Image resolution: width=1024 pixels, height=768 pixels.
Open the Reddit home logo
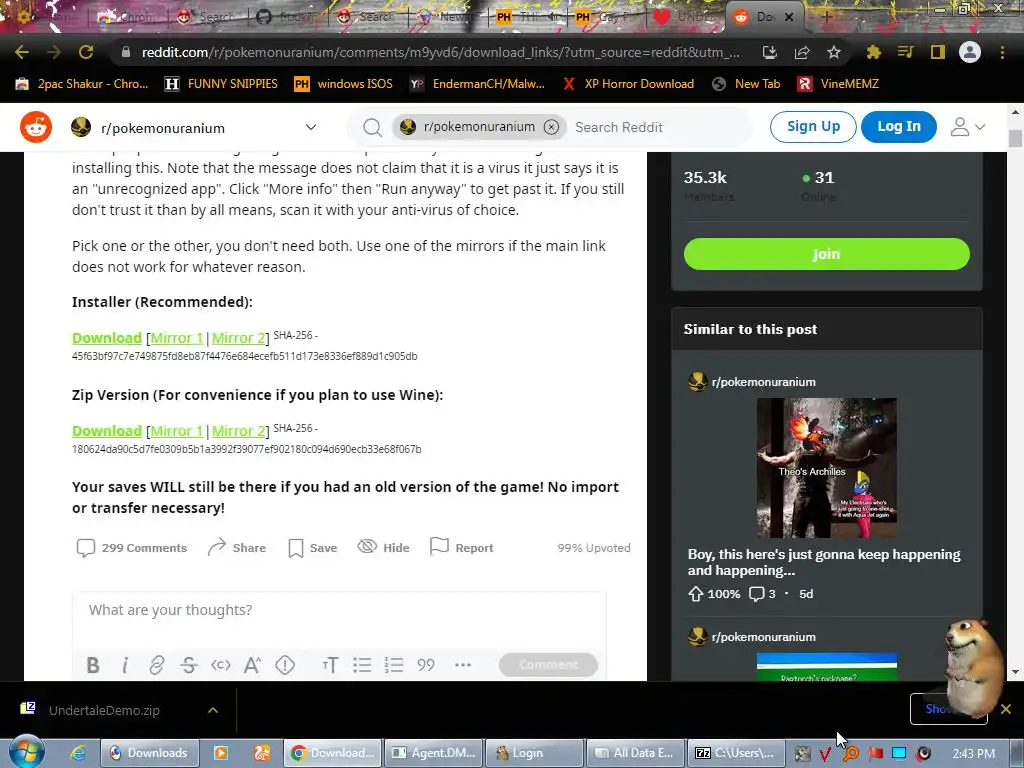[36, 127]
